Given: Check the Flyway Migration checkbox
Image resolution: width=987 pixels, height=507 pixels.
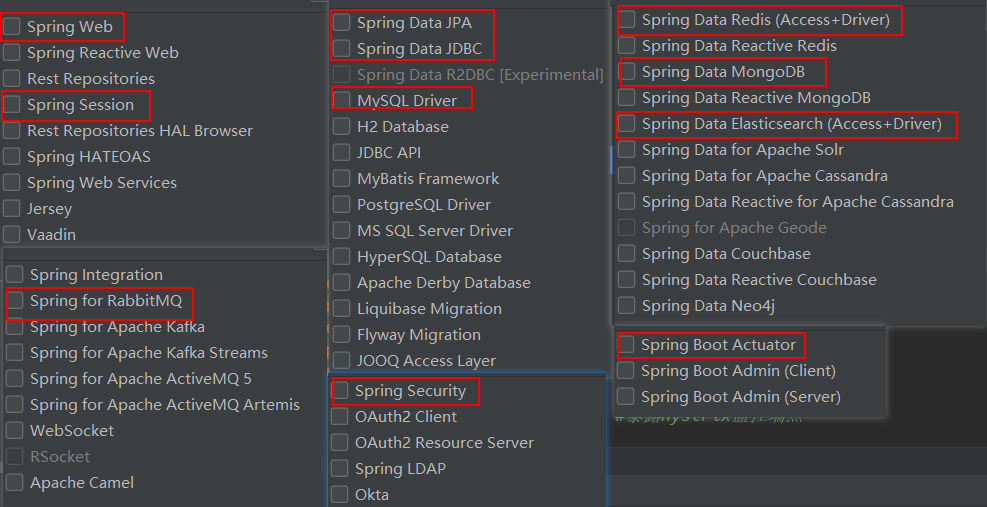Looking at the screenshot, I should (342, 334).
